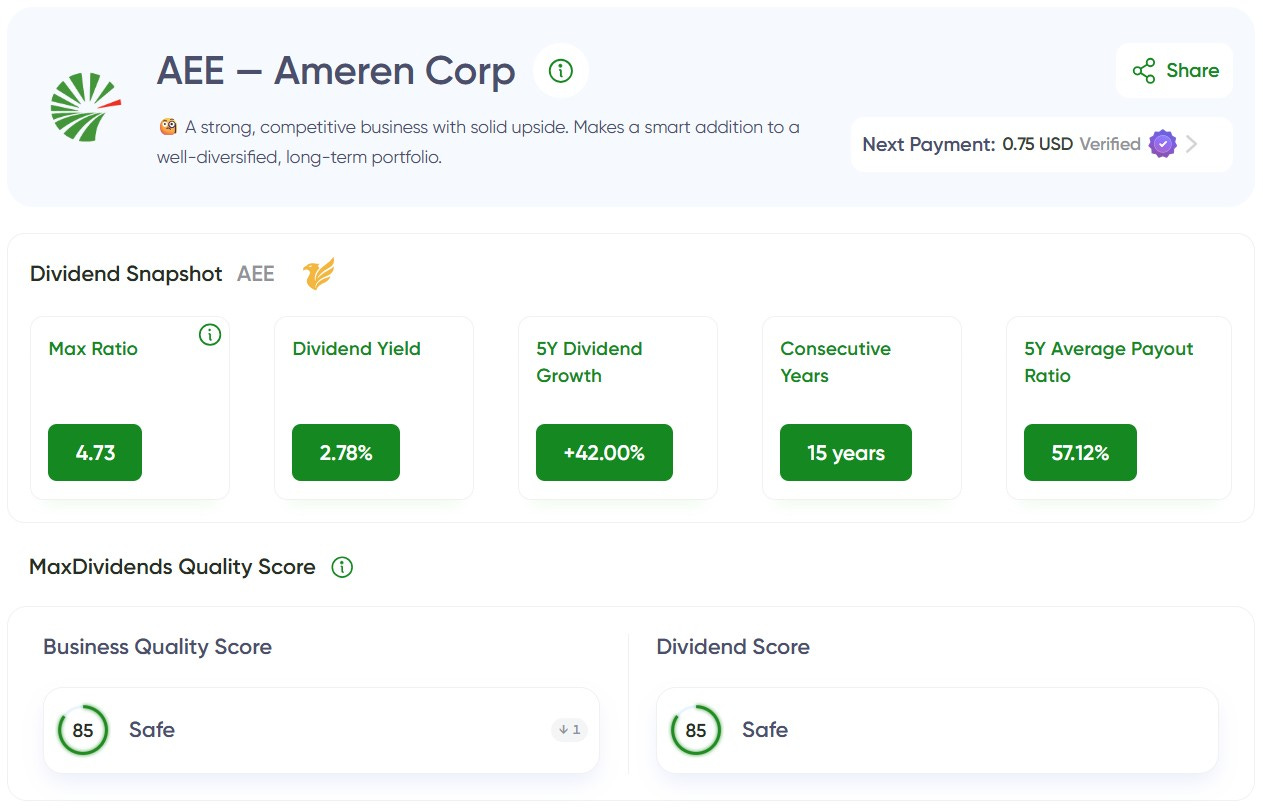Open info icon next to Ameren Corp title

click(x=561, y=71)
